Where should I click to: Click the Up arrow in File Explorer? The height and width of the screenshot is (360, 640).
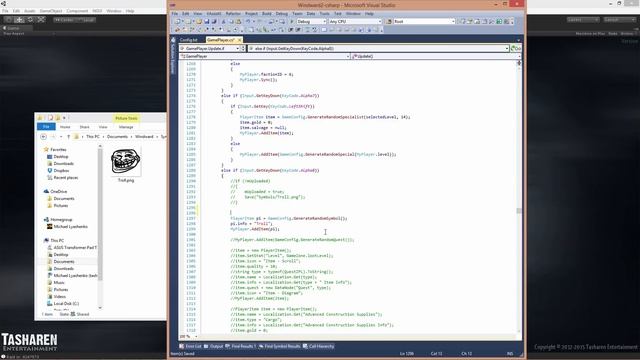point(69,137)
